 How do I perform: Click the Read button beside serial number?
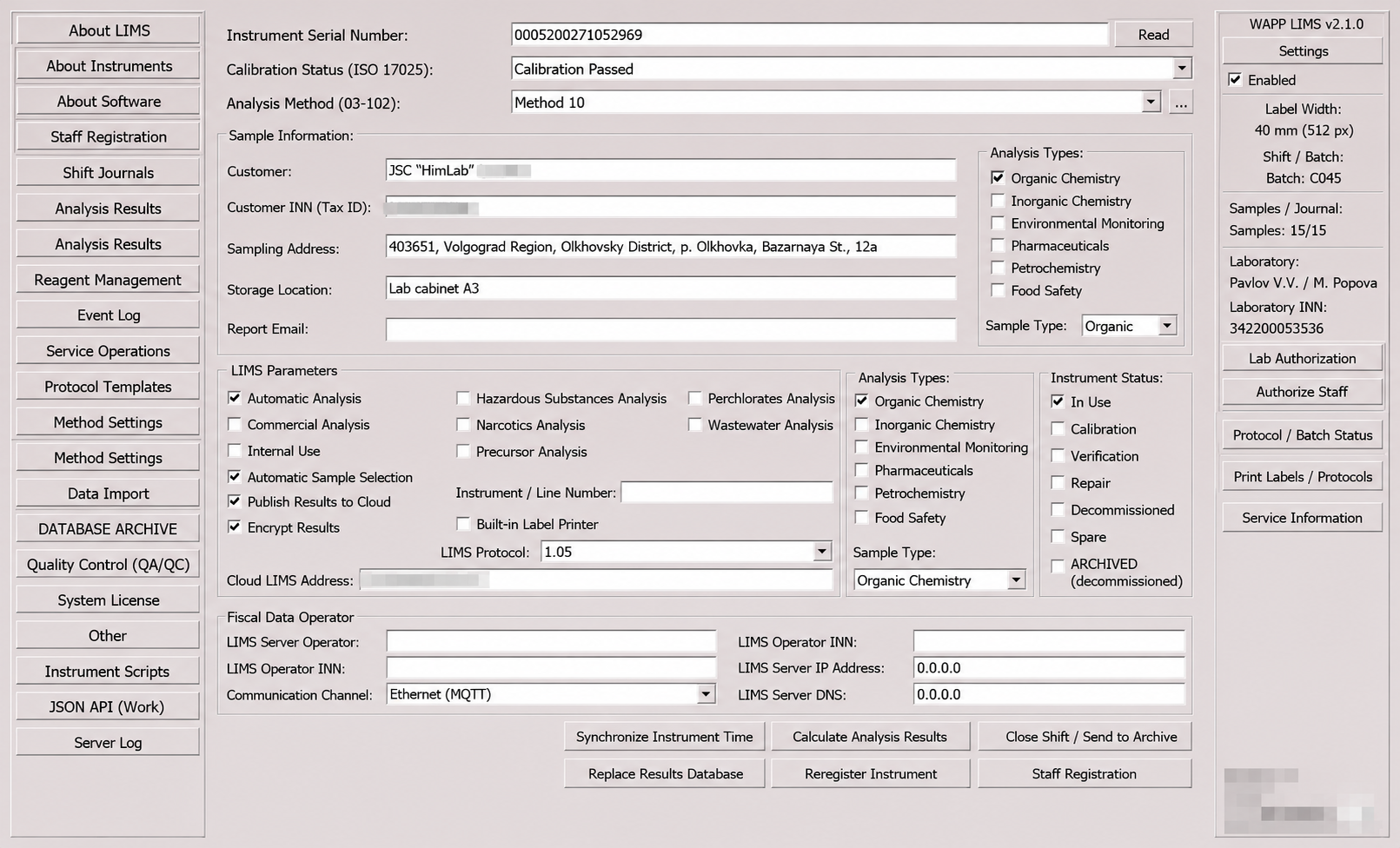[1153, 35]
